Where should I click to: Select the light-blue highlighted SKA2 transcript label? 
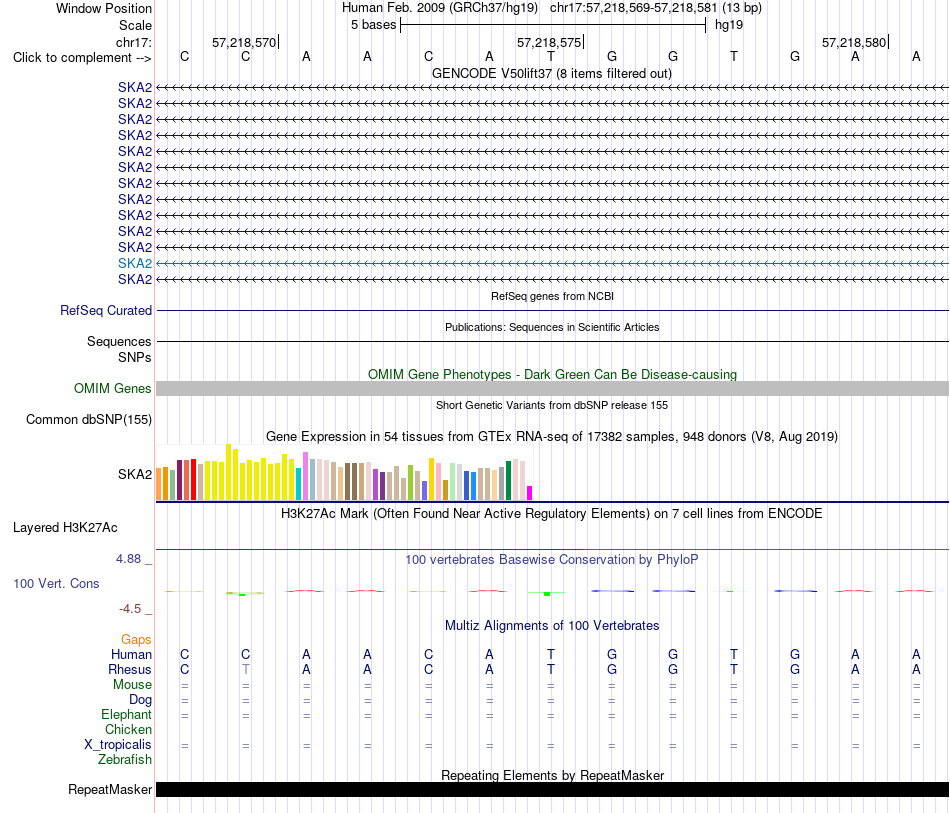click(135, 264)
